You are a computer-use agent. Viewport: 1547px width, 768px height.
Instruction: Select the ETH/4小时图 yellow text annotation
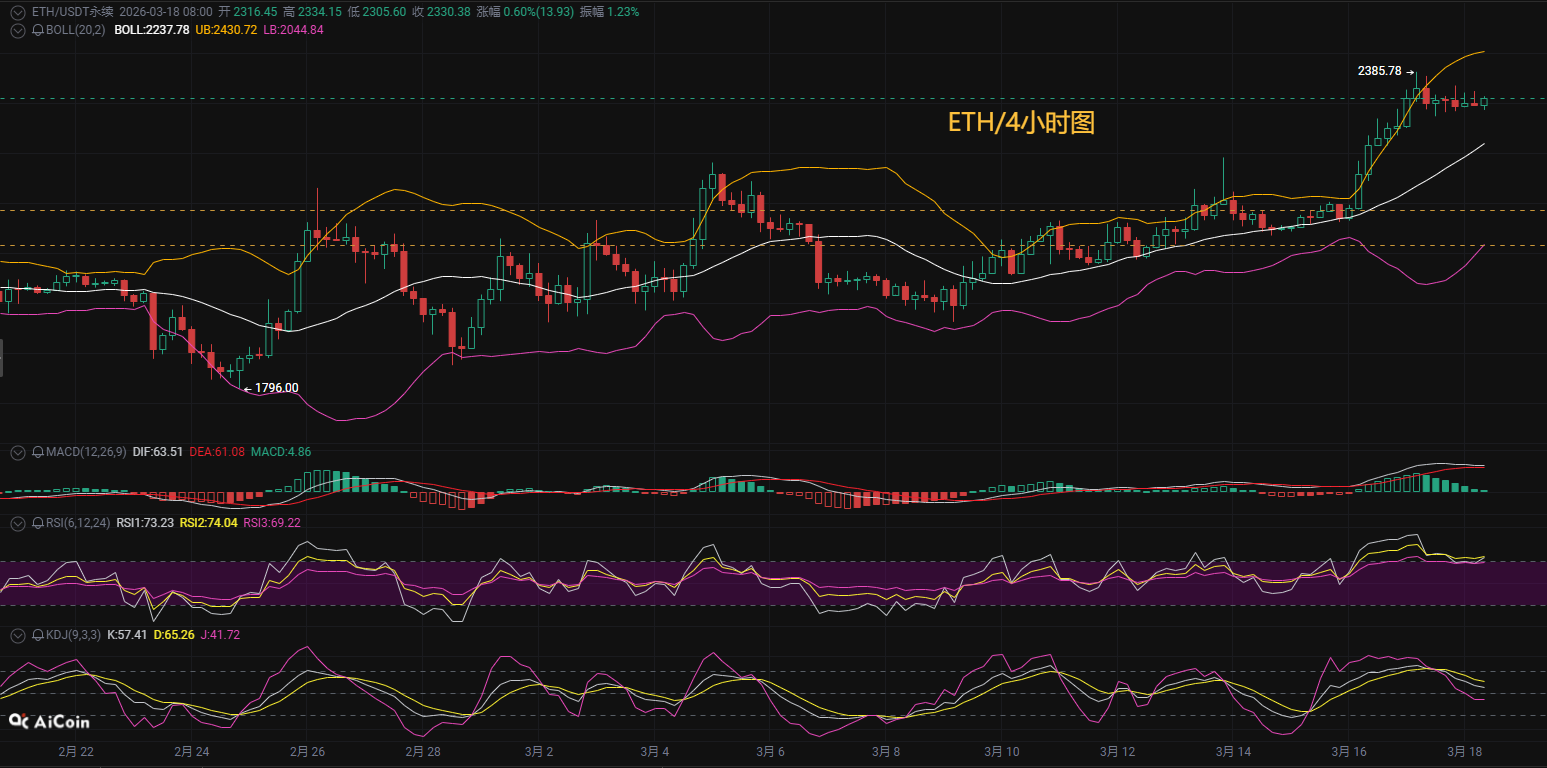(1021, 123)
